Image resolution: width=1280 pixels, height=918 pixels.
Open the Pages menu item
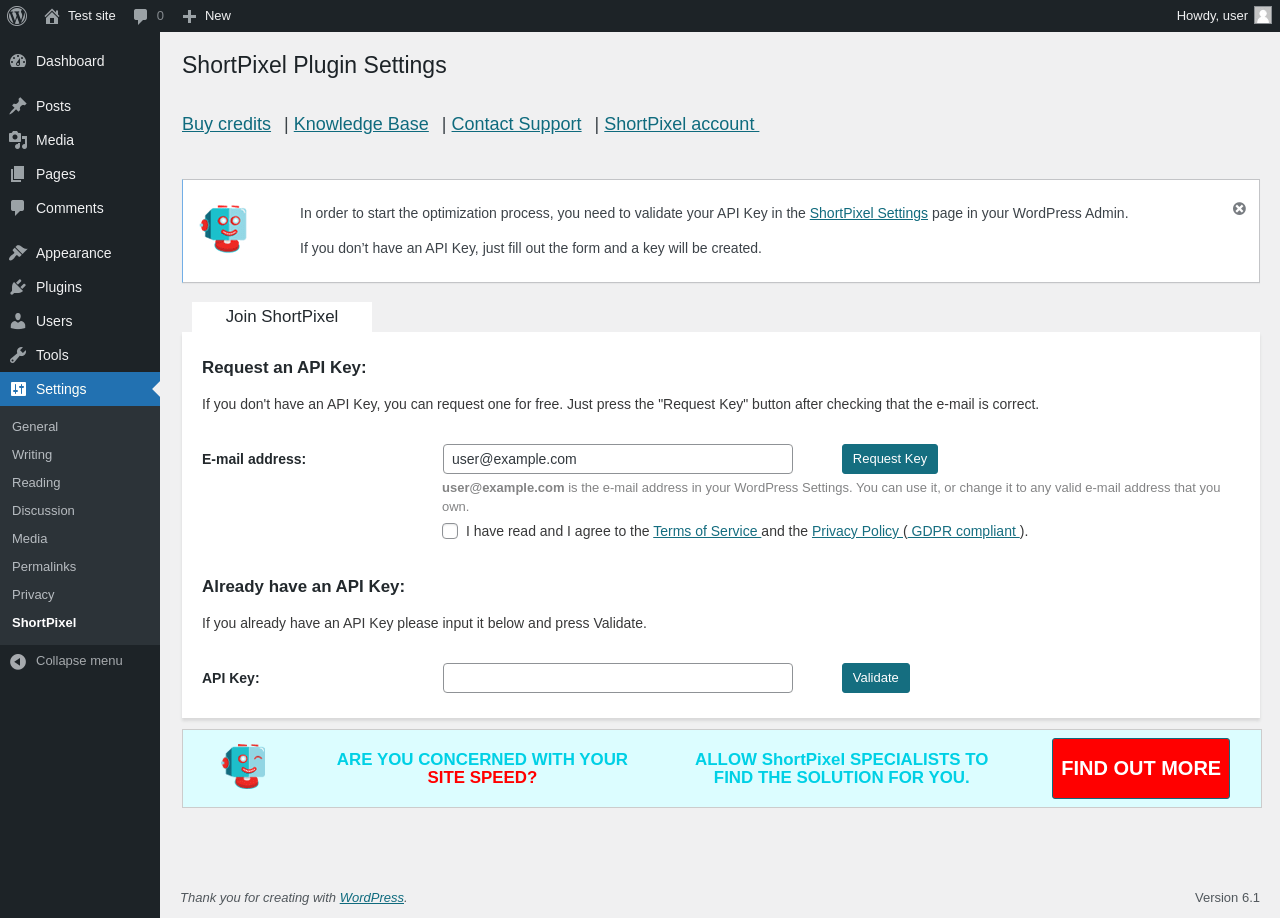(80, 174)
